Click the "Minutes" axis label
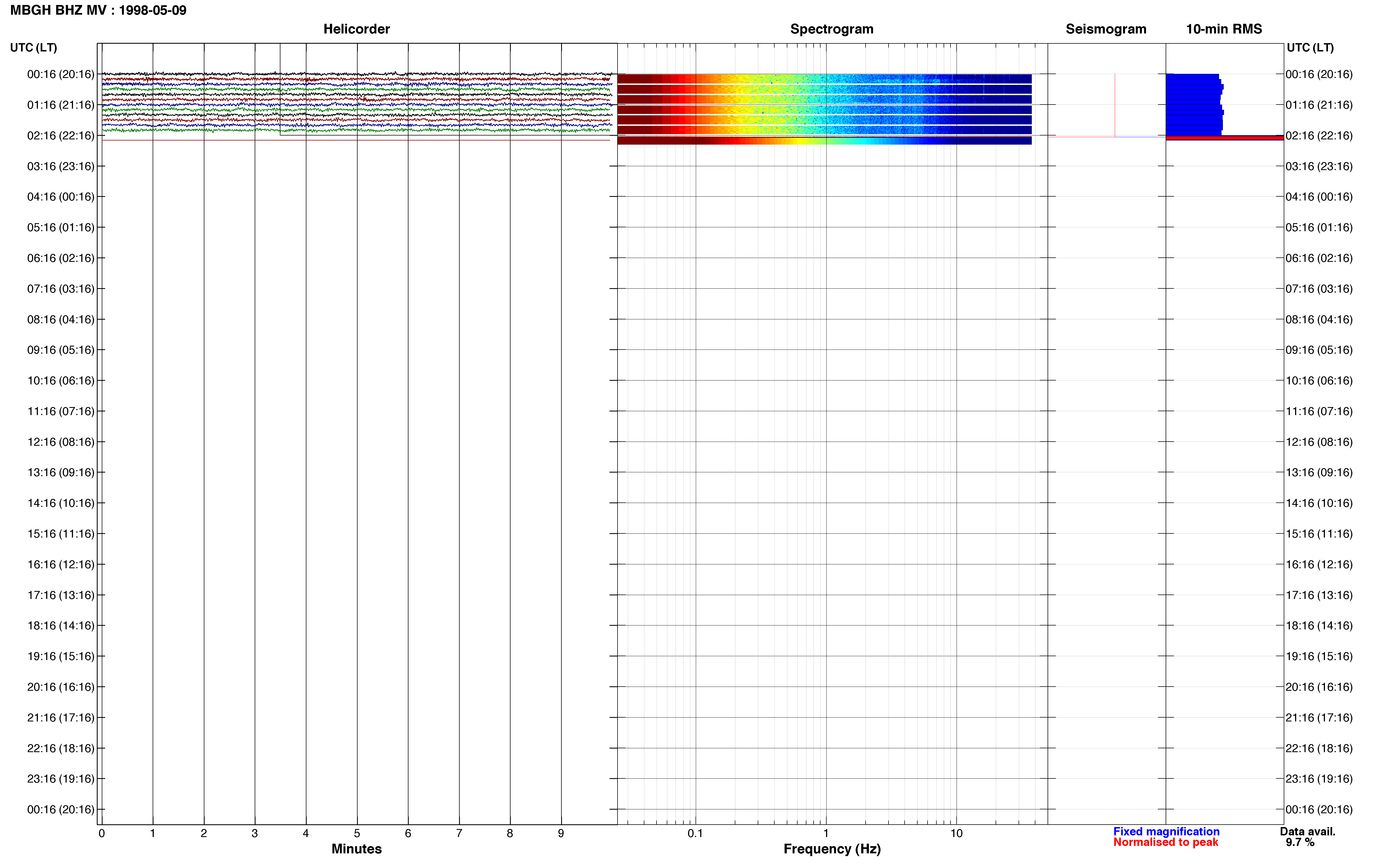The image size is (1388, 868). 356,848
